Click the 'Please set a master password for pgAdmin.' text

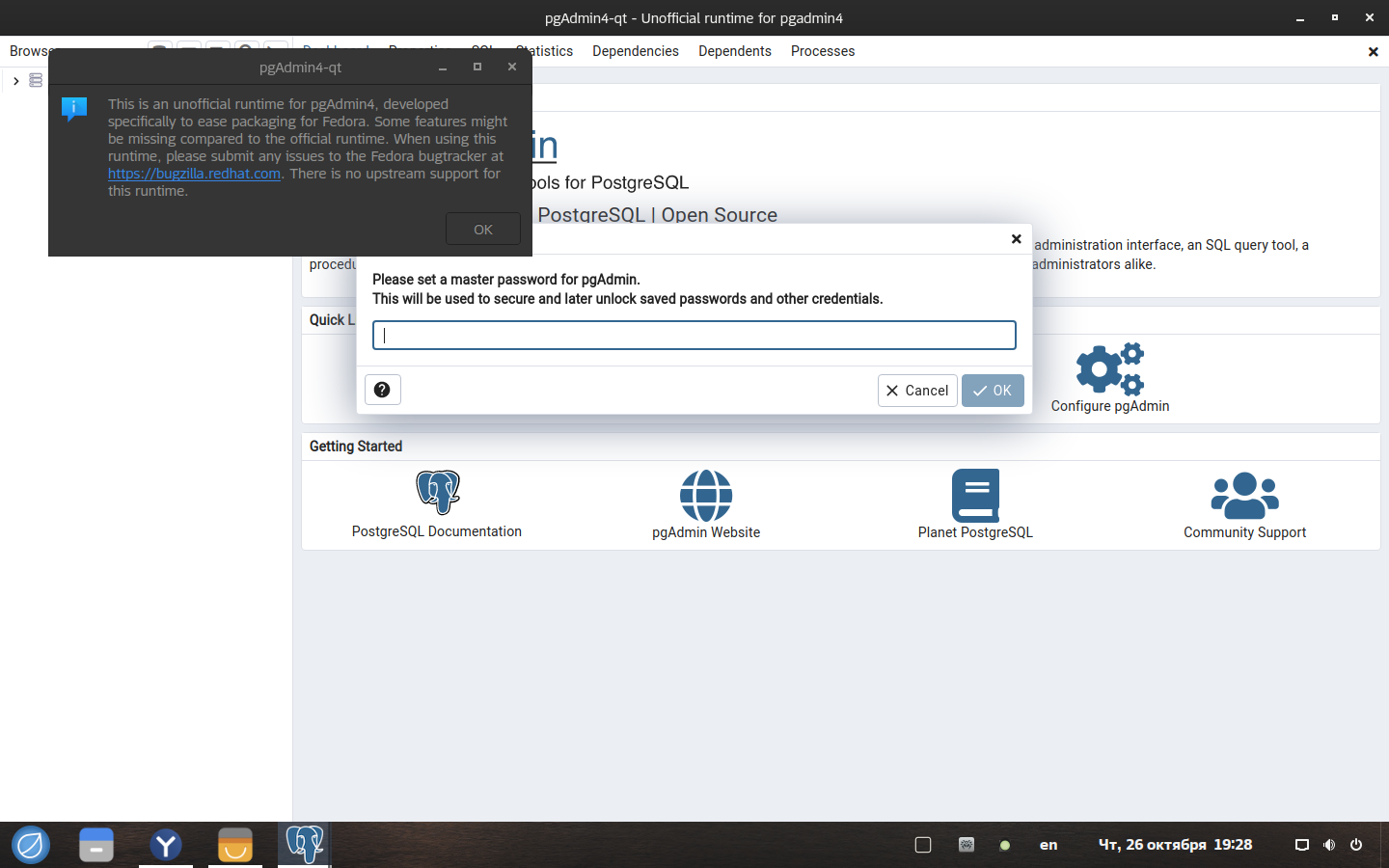pos(506,280)
